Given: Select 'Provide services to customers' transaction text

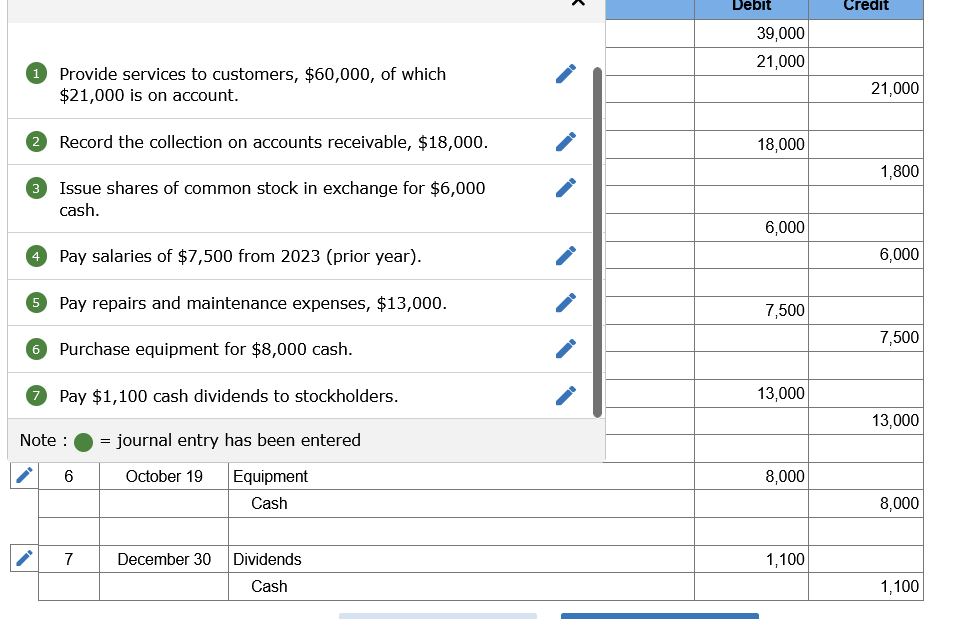Looking at the screenshot, I should [x=253, y=85].
